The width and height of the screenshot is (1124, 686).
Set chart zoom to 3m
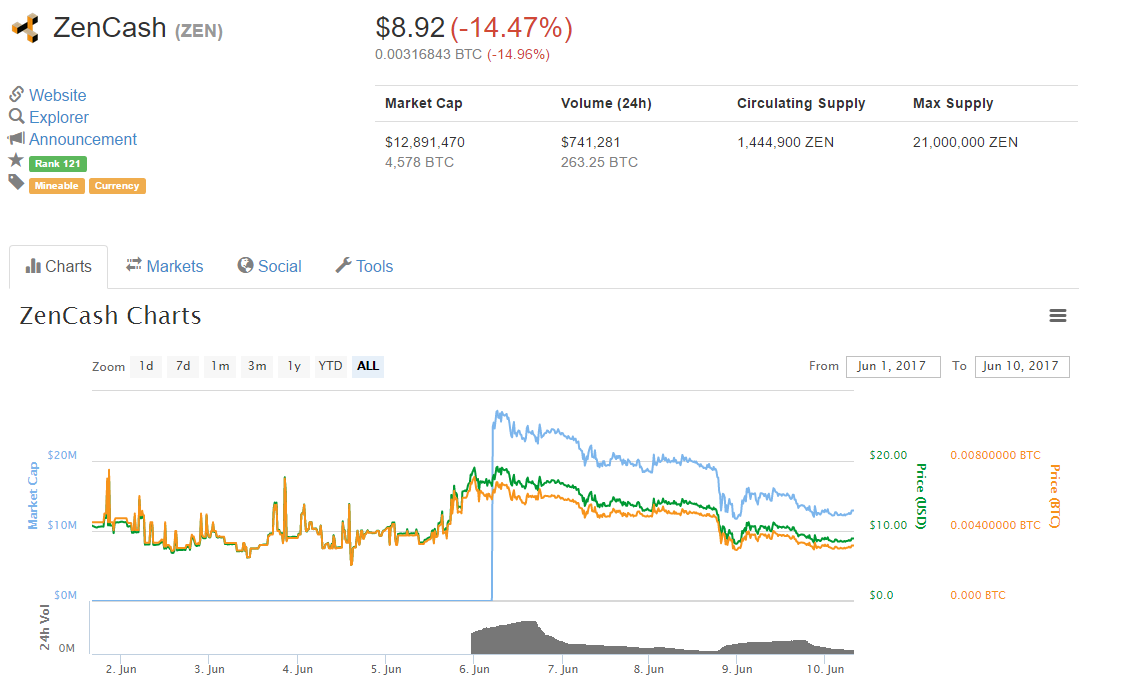pos(257,366)
